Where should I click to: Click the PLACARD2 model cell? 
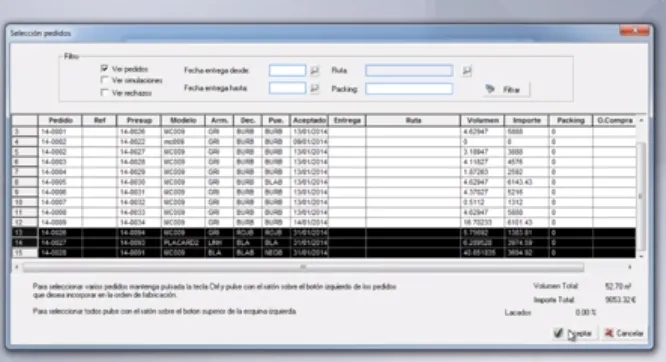coord(183,243)
